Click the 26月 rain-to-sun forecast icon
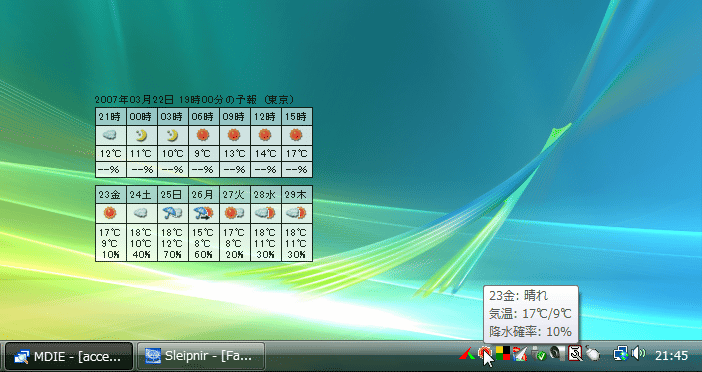 [203, 213]
